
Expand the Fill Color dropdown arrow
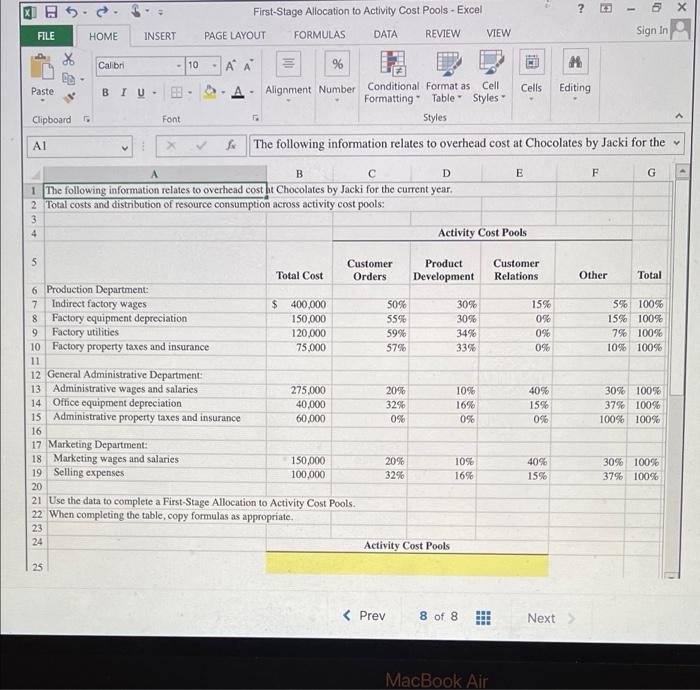point(223,93)
